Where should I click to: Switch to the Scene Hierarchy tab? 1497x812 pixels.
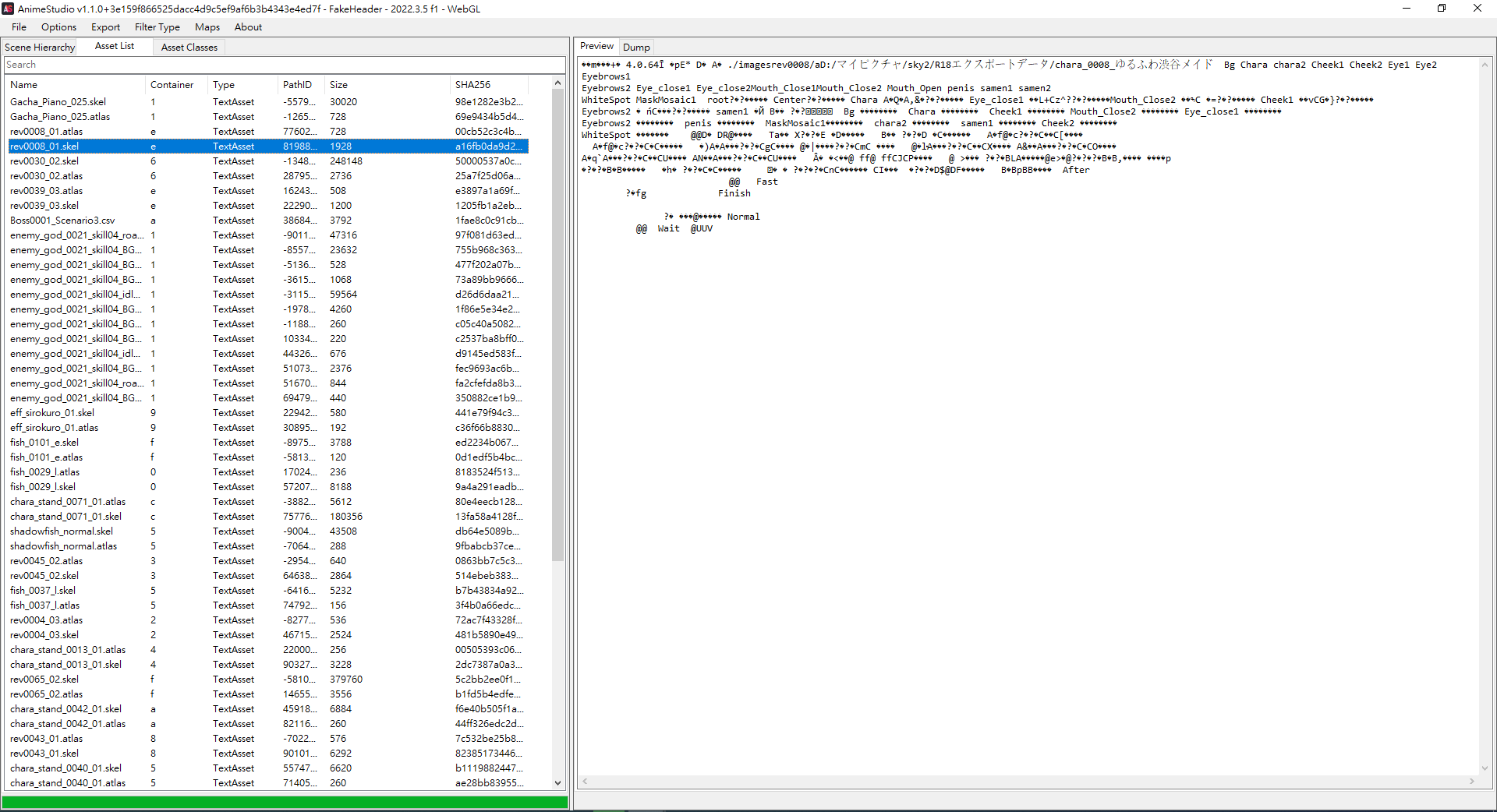[40, 48]
